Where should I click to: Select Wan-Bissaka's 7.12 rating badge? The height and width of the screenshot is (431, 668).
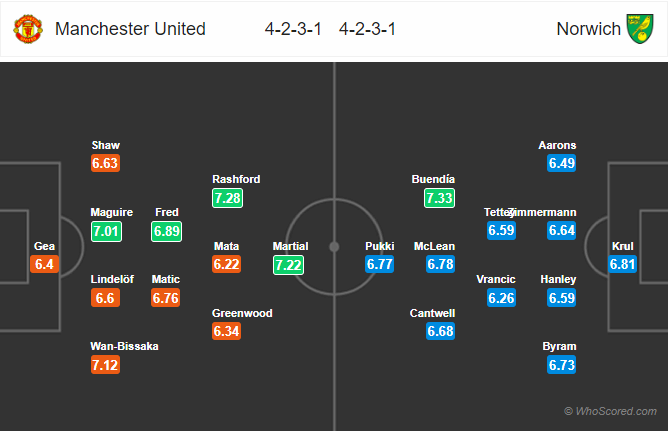pos(105,365)
